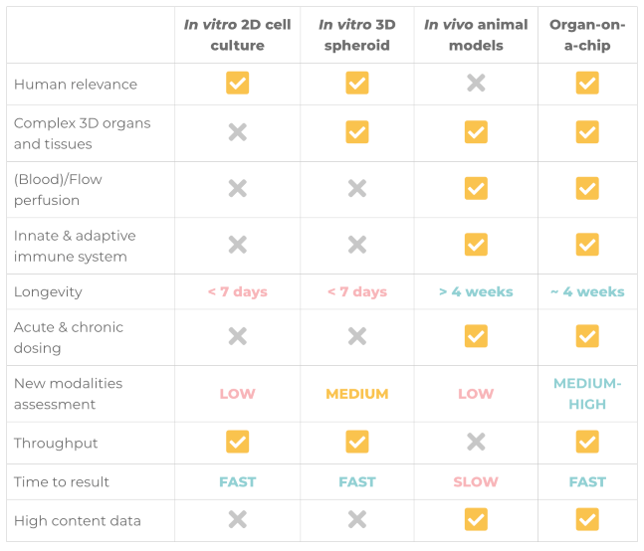Viewport: 644px width, 551px height.
Task: Click the MEDIUM-HIGH value for Organ-on-a-chip
Action: pyautogui.click(x=587, y=394)
